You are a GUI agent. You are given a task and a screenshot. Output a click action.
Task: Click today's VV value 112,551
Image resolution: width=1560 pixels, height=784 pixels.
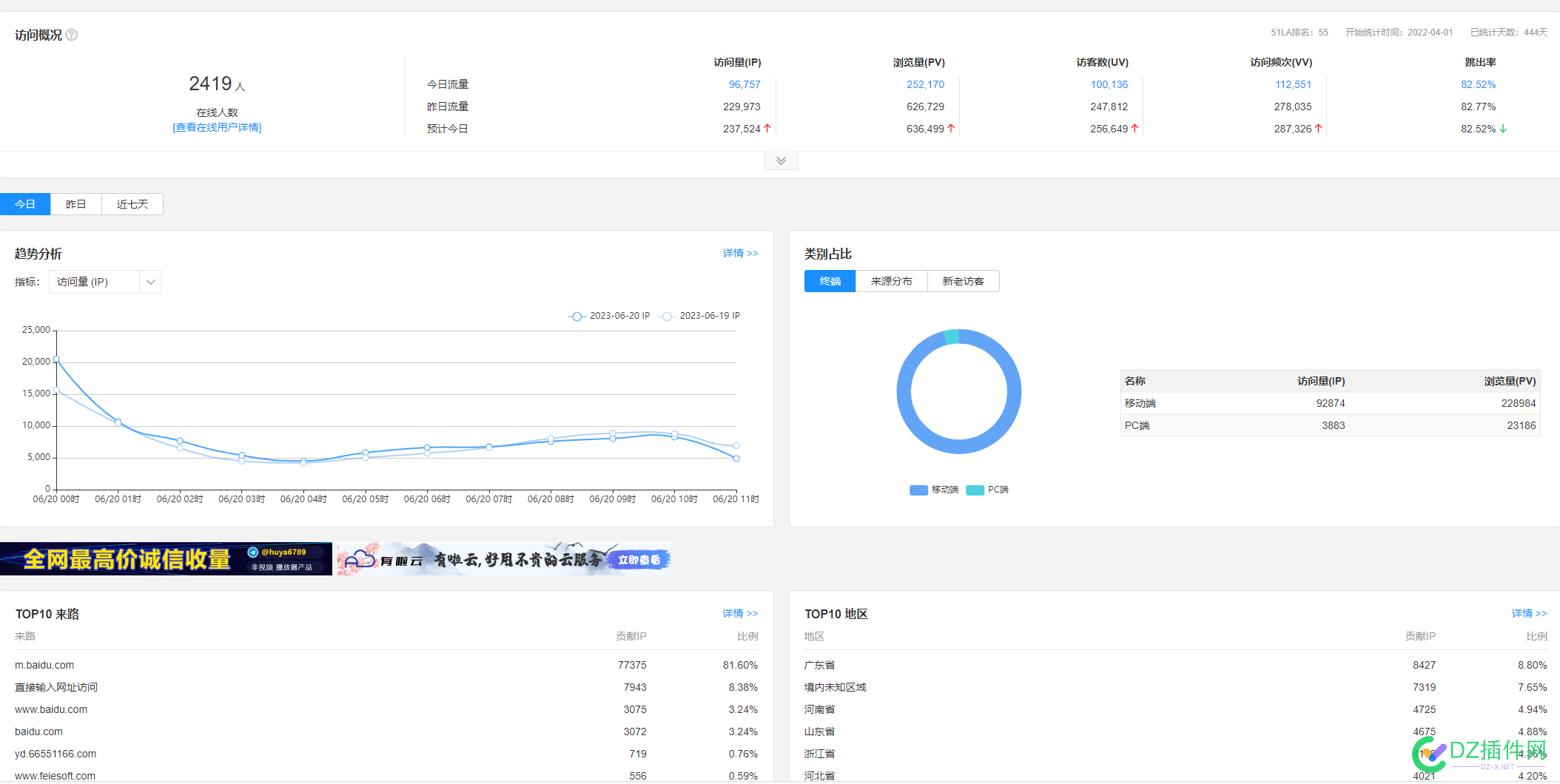(1293, 84)
